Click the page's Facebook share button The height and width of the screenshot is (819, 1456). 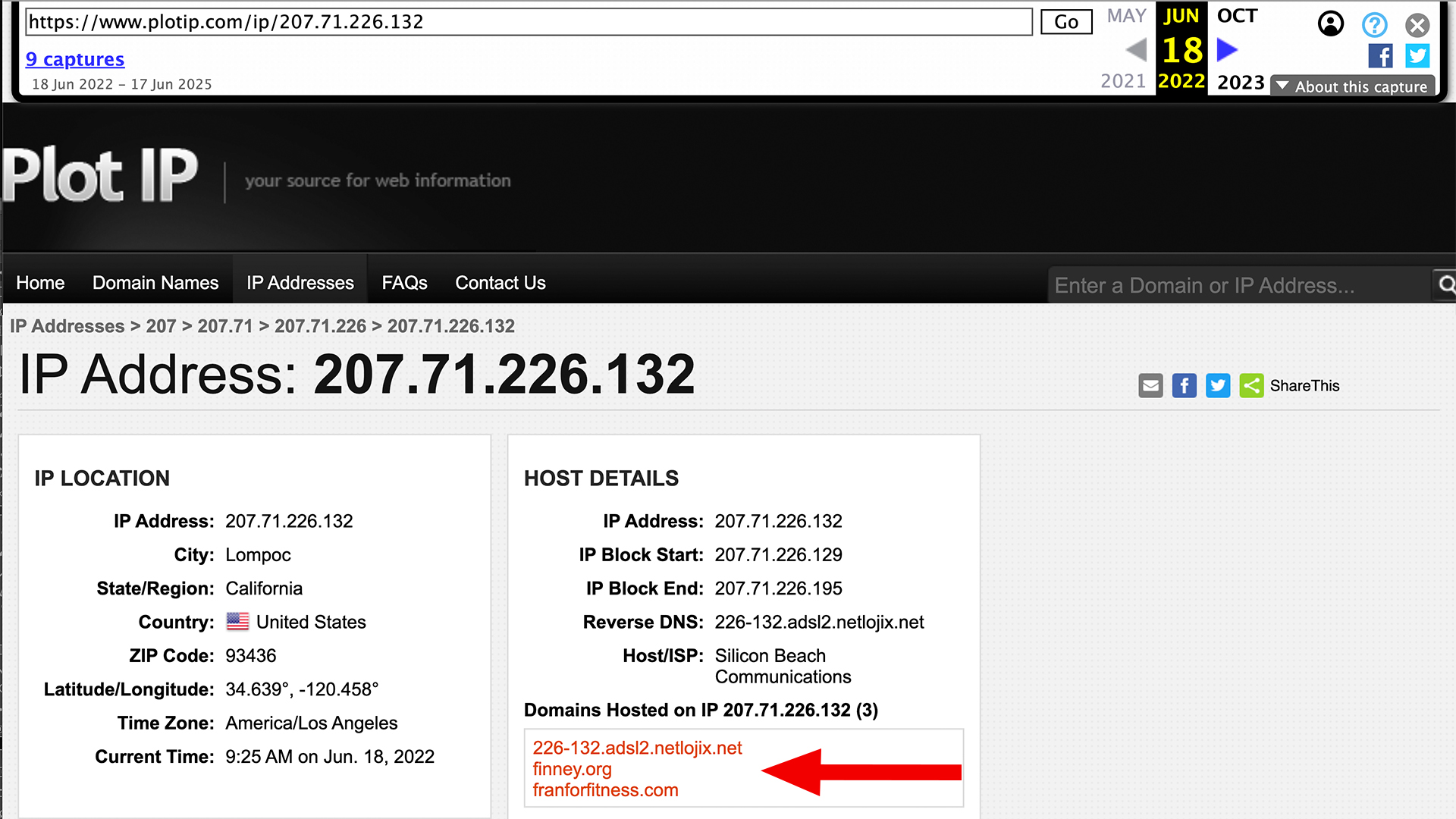pyautogui.click(x=1184, y=386)
